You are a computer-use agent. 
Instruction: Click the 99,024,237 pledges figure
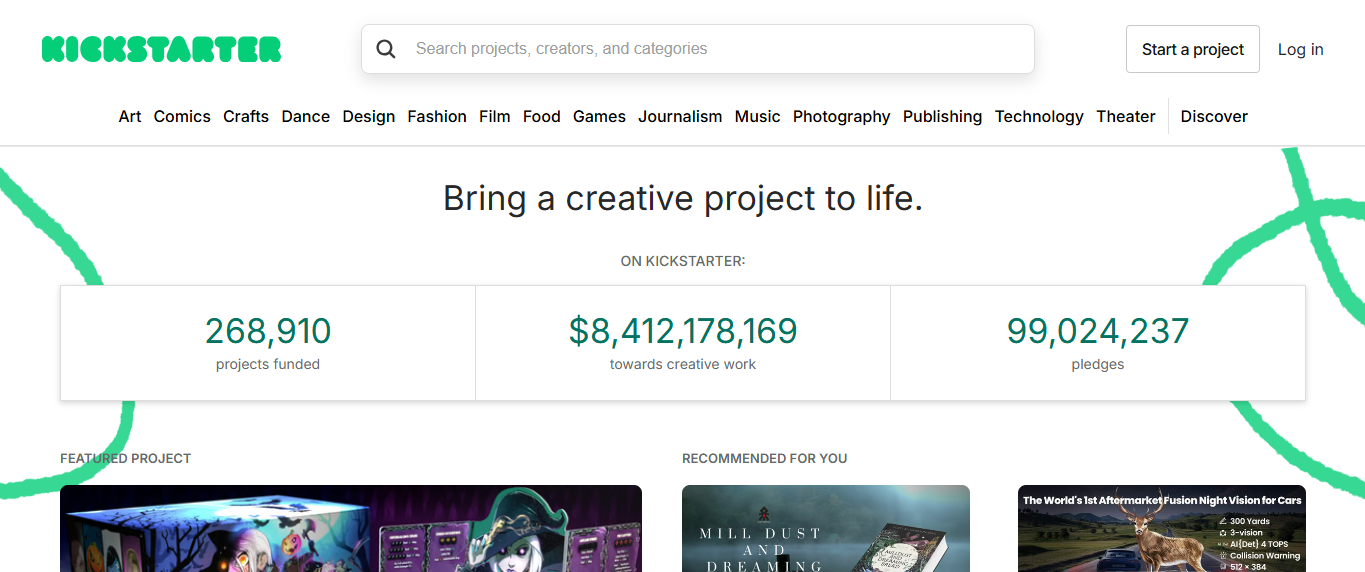point(1098,331)
